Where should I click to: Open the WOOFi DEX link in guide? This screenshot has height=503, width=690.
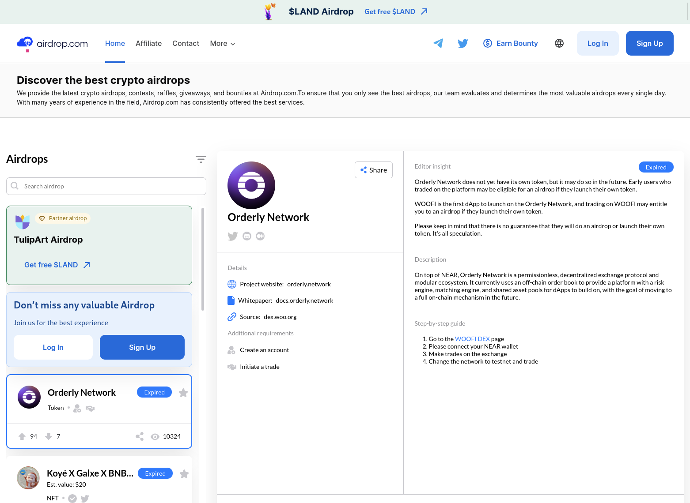(472, 339)
